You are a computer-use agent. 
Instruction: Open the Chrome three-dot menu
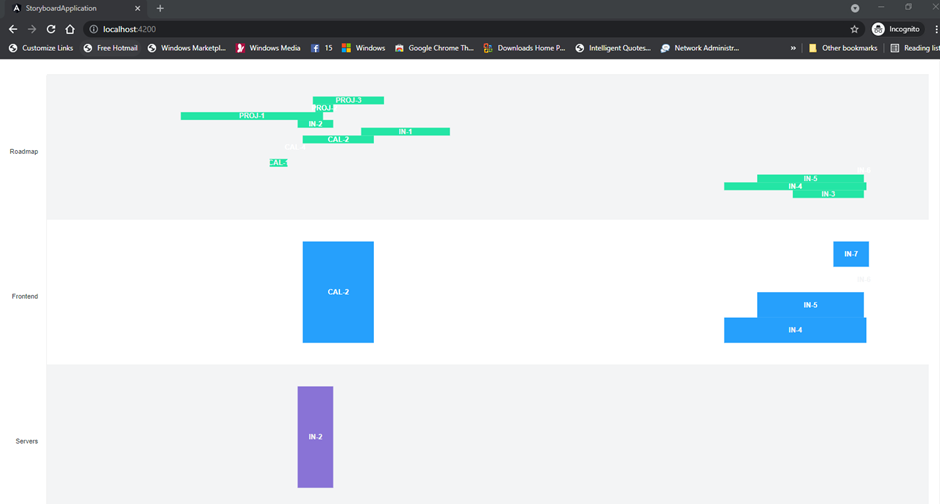(x=936, y=29)
